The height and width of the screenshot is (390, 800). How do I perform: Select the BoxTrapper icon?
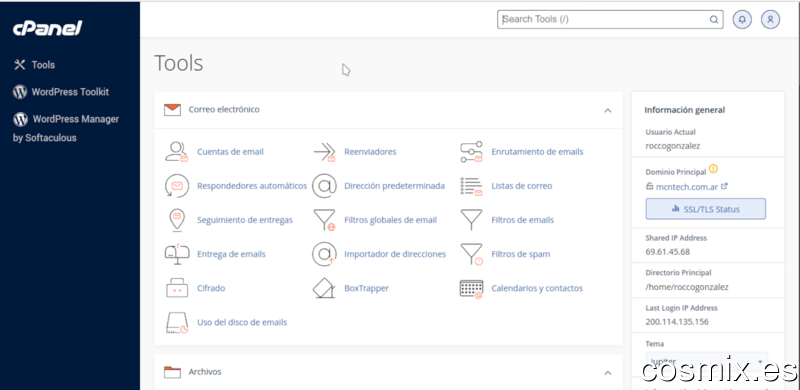click(x=324, y=288)
